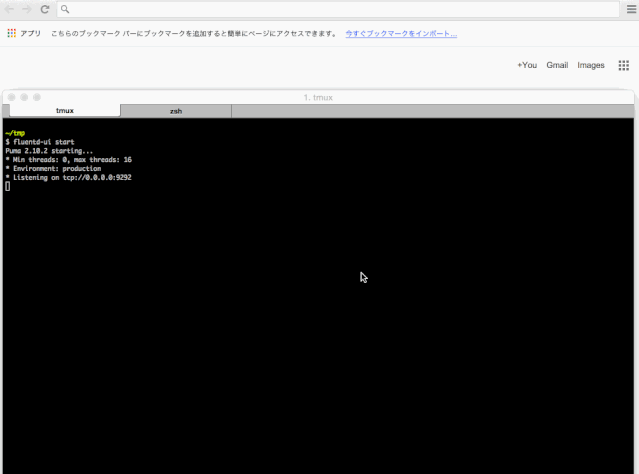
Task: Click the browser back arrow
Action: (9, 9)
